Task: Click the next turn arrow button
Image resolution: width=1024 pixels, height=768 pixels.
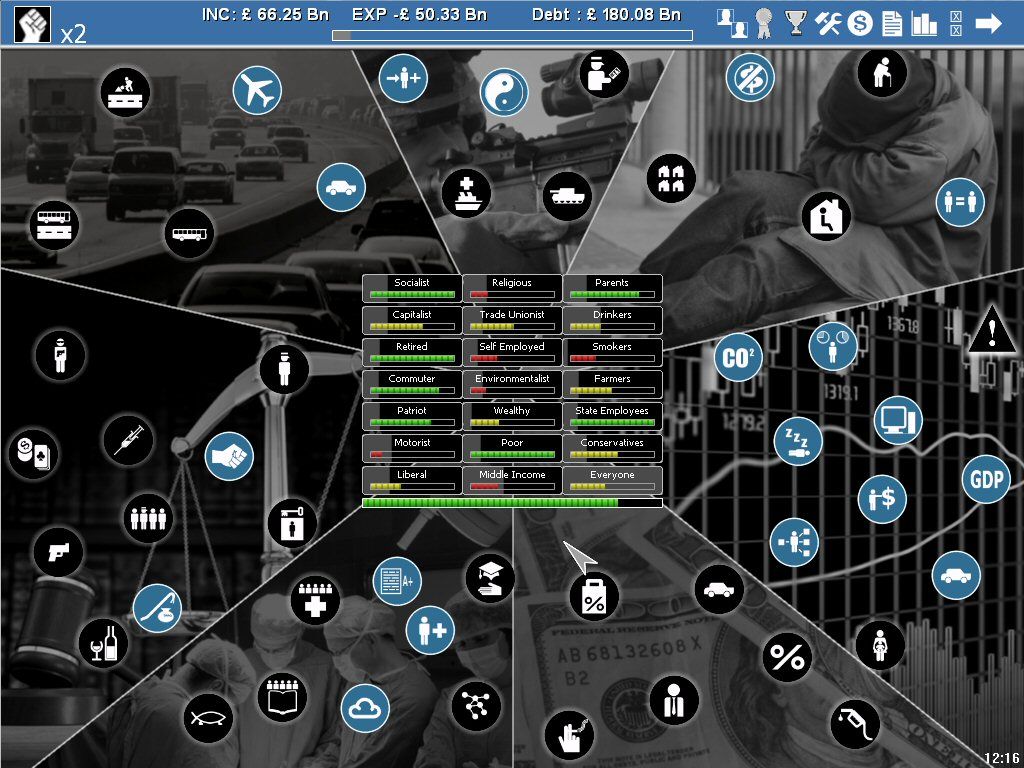Action: [989, 23]
